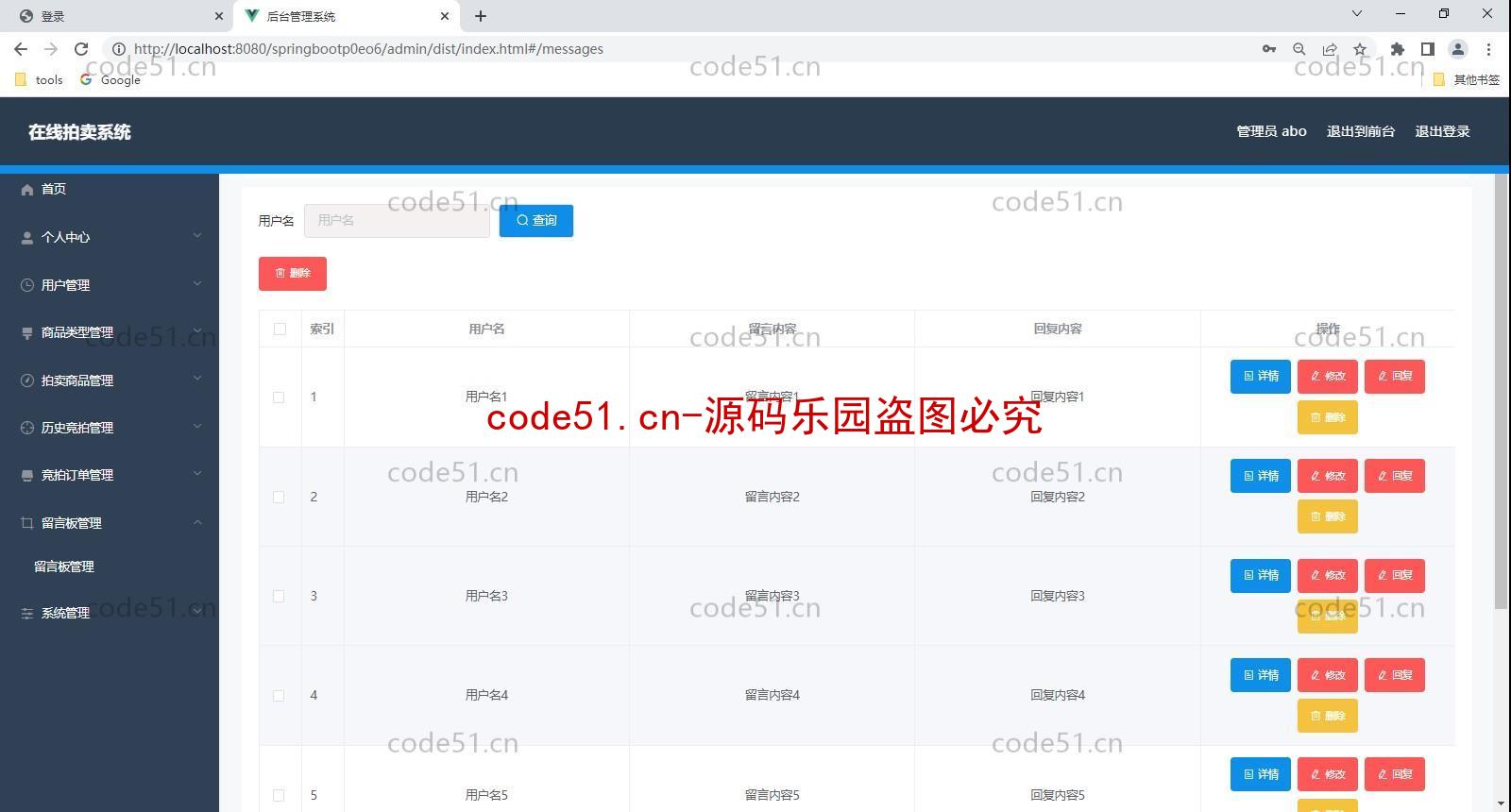The width and height of the screenshot is (1511, 812).
Task: Expand the 历史竞拍管理 menu chevron
Action: coord(197,426)
